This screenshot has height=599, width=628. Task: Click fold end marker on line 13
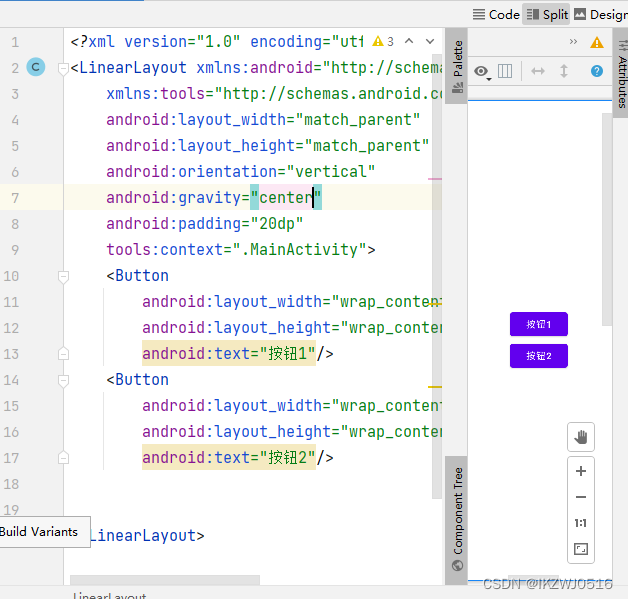(63, 354)
